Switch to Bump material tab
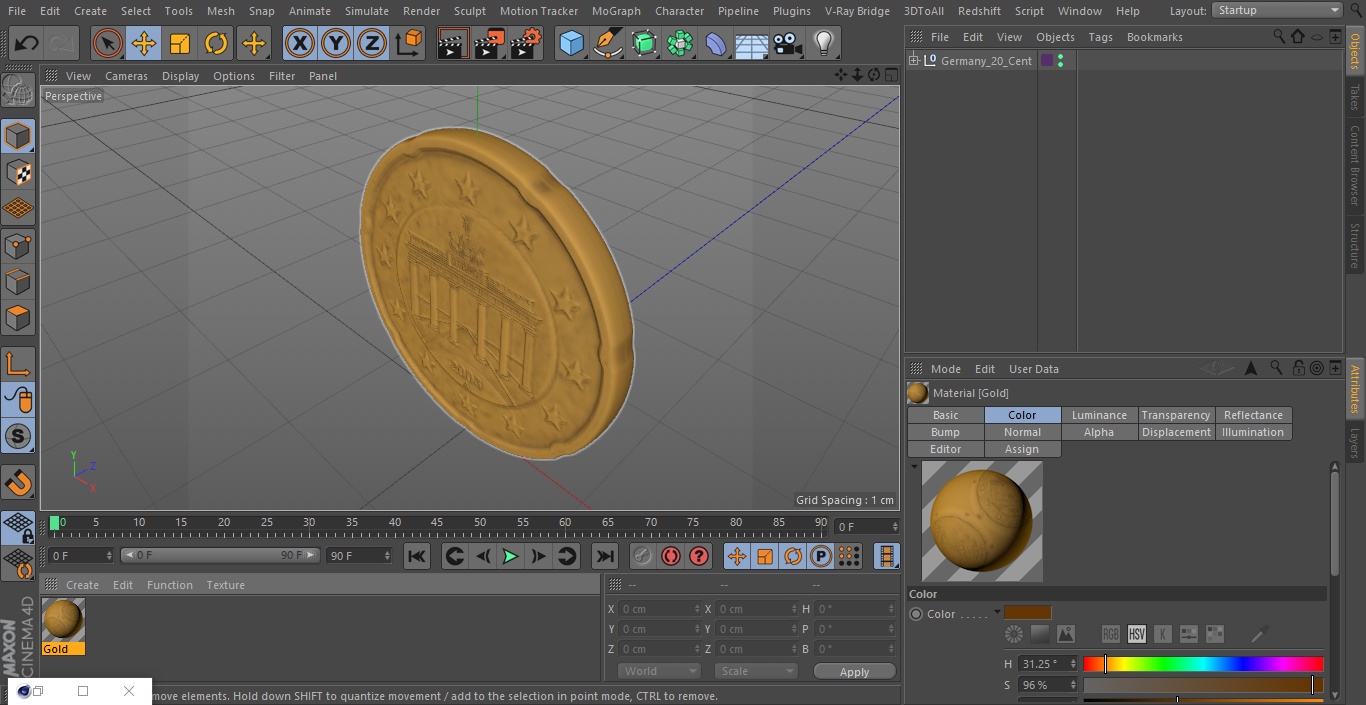This screenshot has width=1366, height=705. pyautogui.click(x=945, y=432)
